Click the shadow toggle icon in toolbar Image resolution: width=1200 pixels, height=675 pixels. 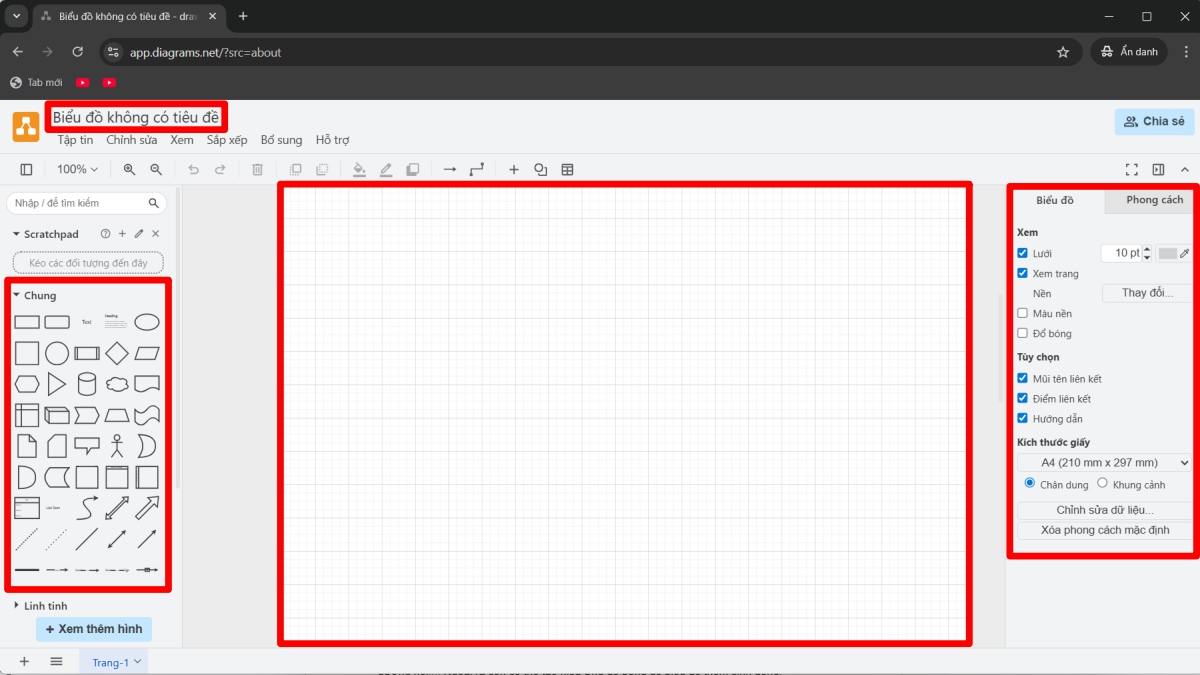(x=412, y=170)
